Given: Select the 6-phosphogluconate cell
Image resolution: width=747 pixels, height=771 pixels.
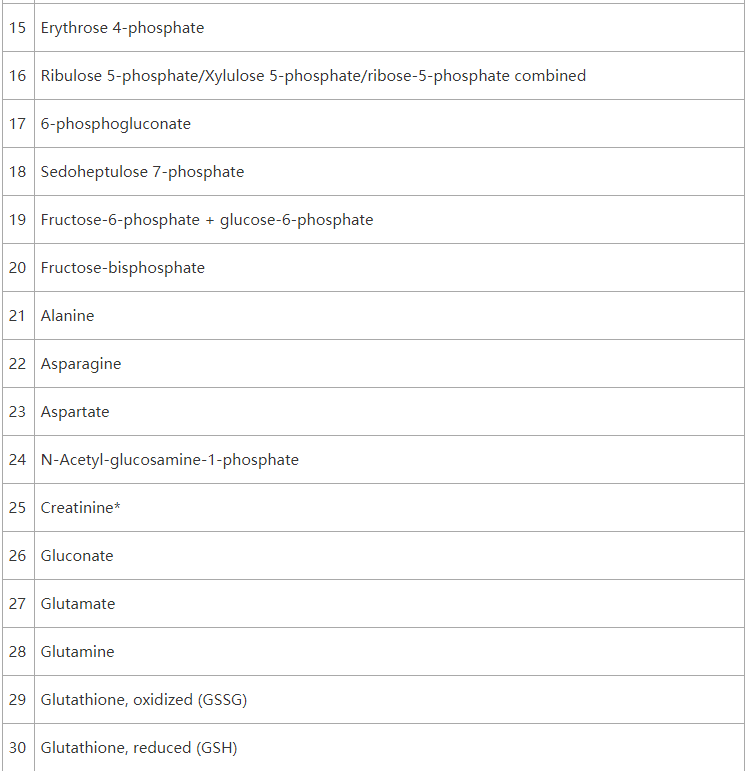Looking at the screenshot, I should pos(389,123).
